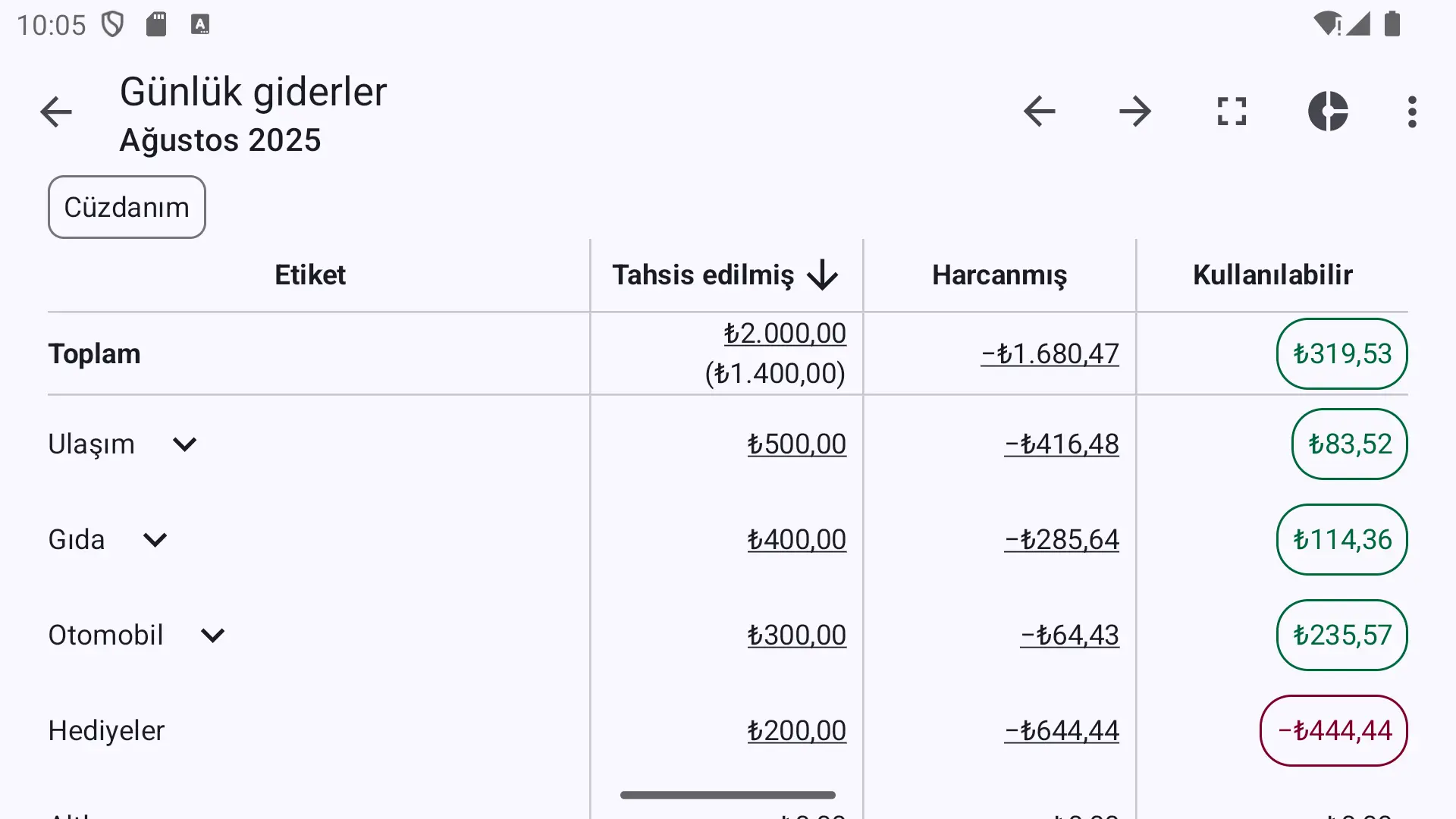Viewport: 1456px width, 819px height.
Task: Go to the next month with the right arrow
Action: pyautogui.click(x=1135, y=111)
